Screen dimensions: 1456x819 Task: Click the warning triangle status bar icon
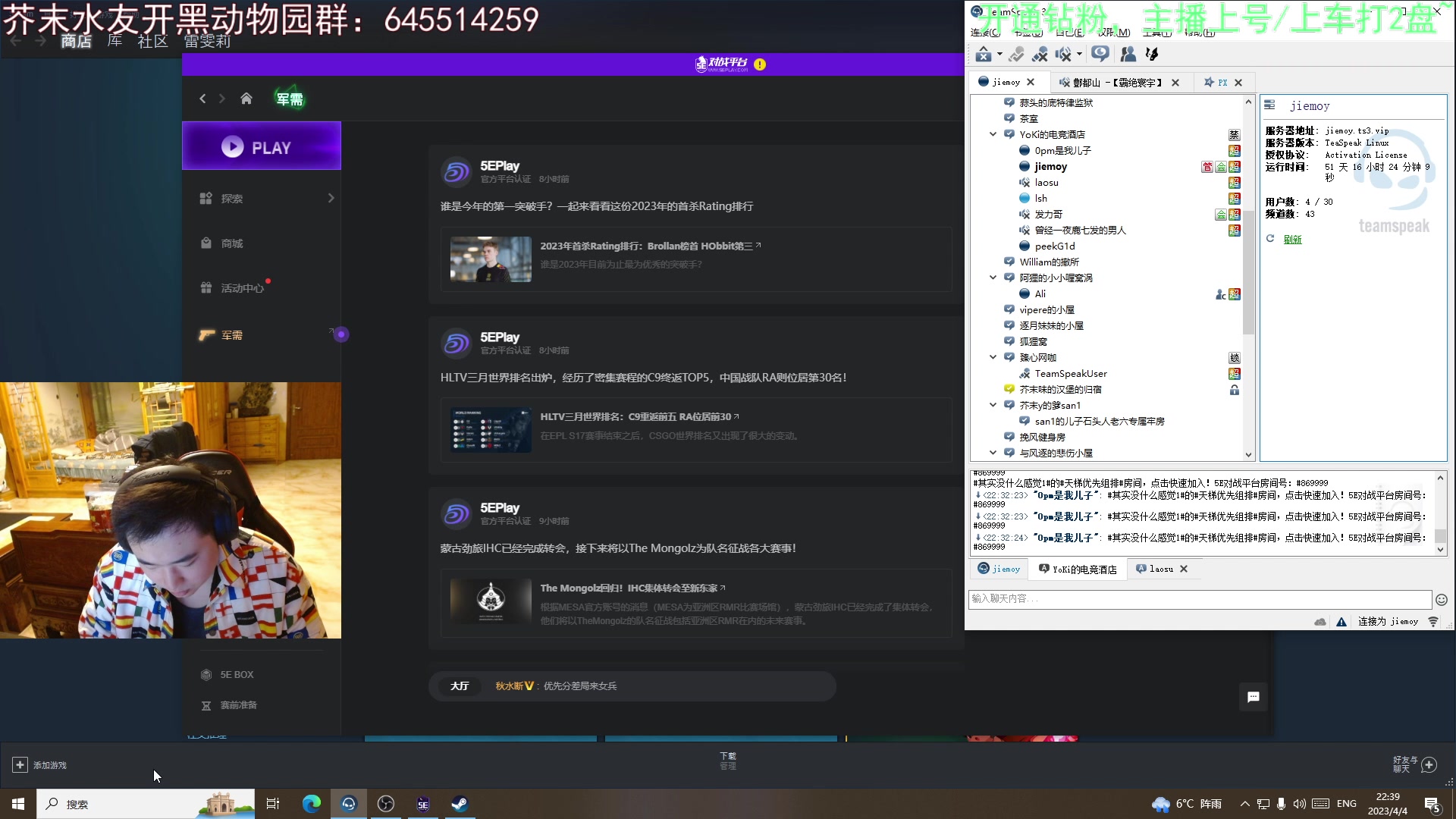[1341, 622]
